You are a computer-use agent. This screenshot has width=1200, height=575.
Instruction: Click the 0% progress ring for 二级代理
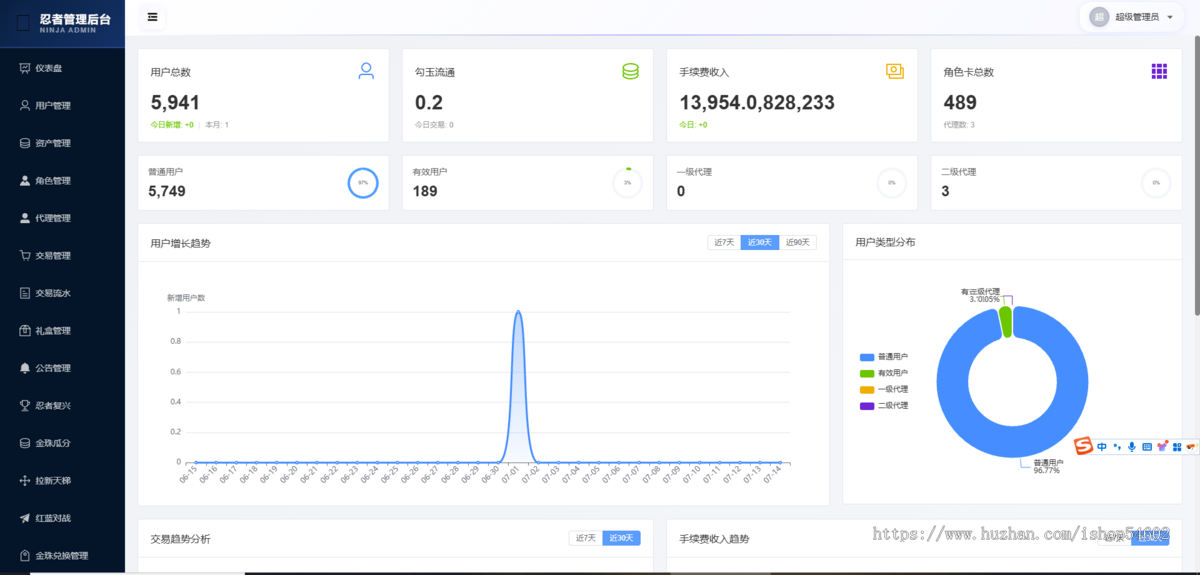1155,183
